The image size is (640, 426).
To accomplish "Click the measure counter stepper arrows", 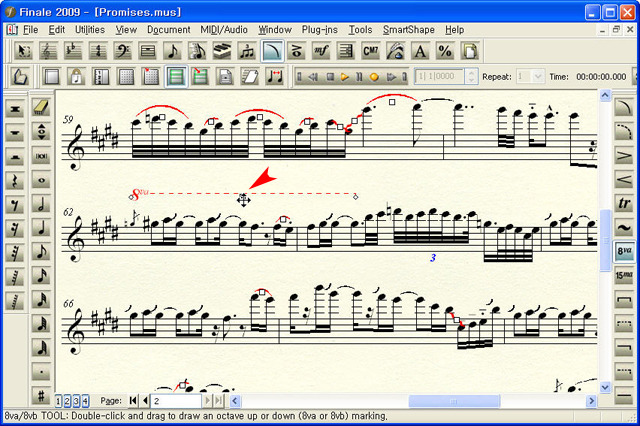I will [471, 76].
